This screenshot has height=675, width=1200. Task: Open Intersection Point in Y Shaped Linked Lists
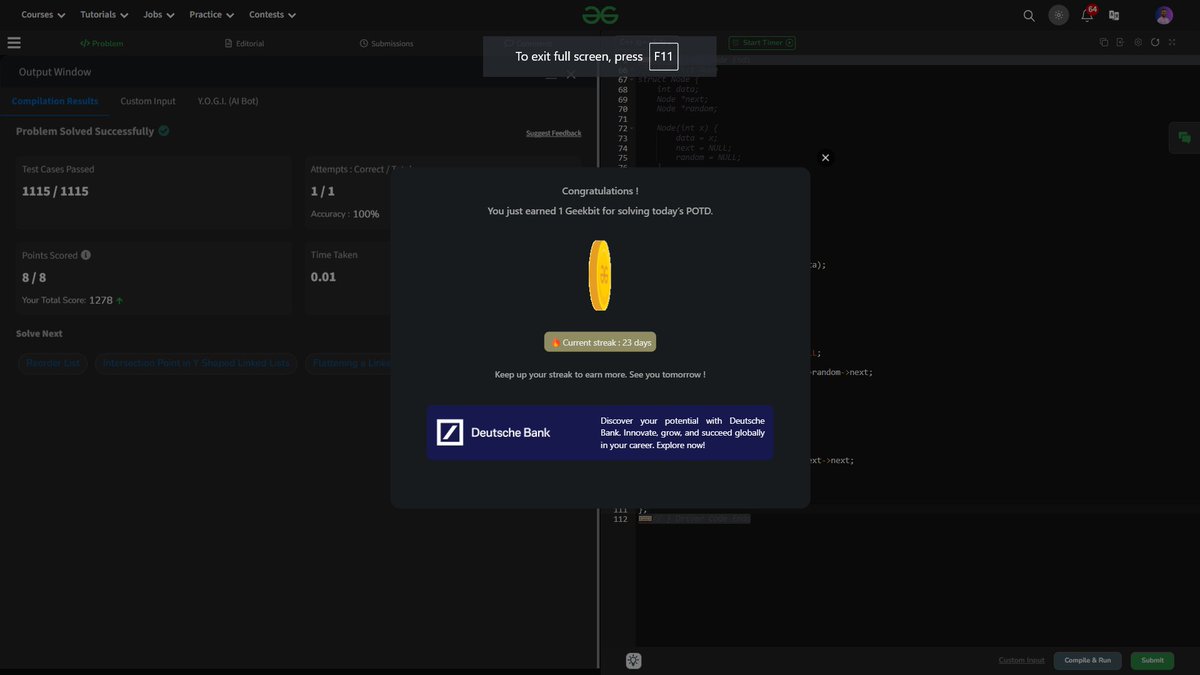196,363
